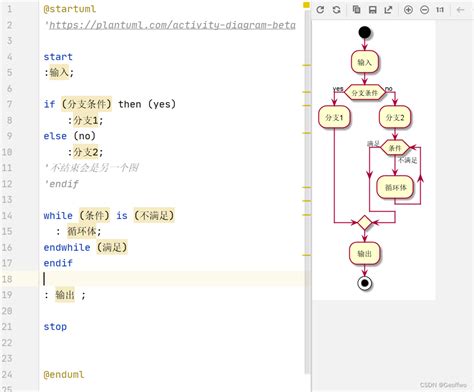Click the @startuml directive
The height and width of the screenshot is (392, 474).
(x=70, y=9)
